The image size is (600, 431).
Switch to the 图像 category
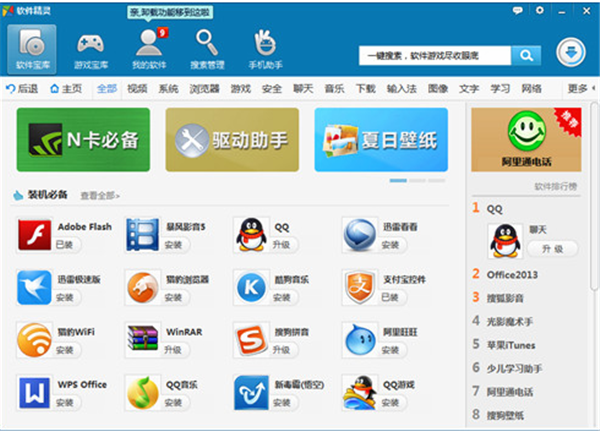(x=438, y=88)
